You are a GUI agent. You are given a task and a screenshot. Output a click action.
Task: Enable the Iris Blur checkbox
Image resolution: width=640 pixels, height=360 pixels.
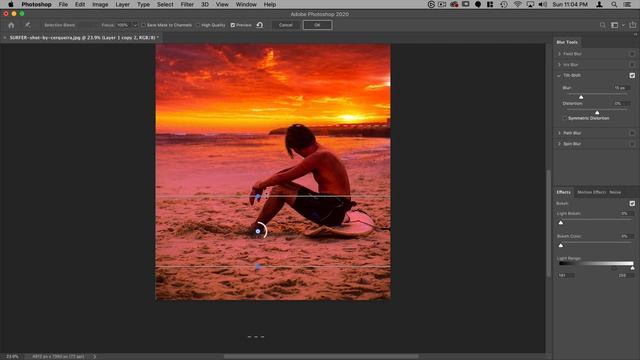pos(632,64)
